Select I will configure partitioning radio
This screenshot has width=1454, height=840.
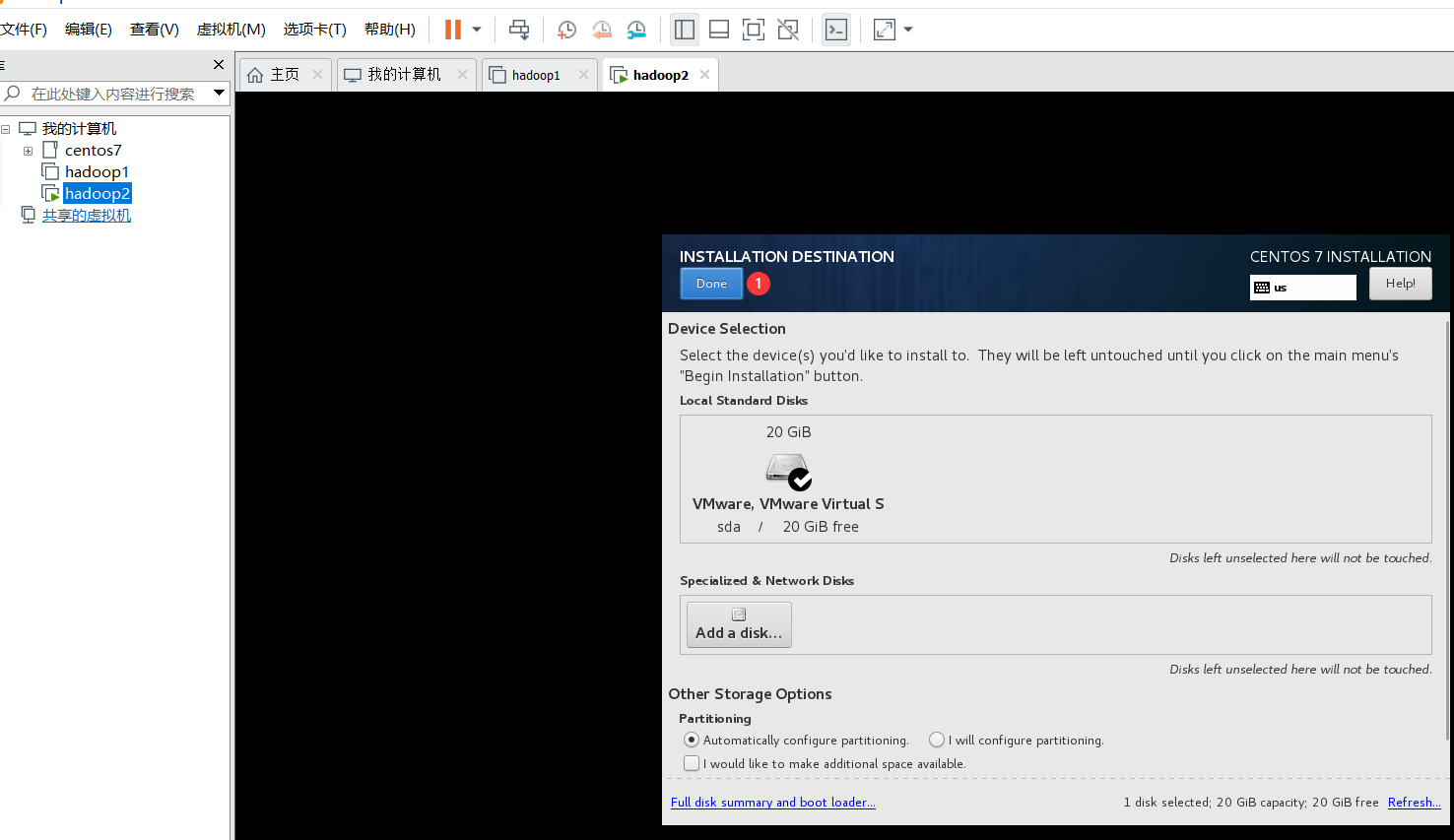tap(937, 740)
